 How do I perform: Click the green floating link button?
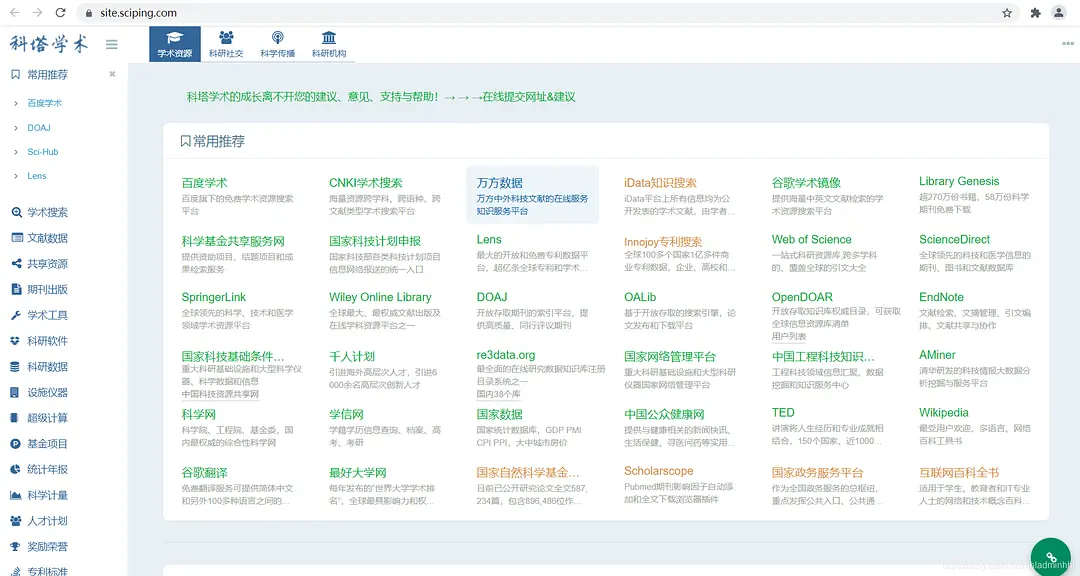[x=1050, y=557]
